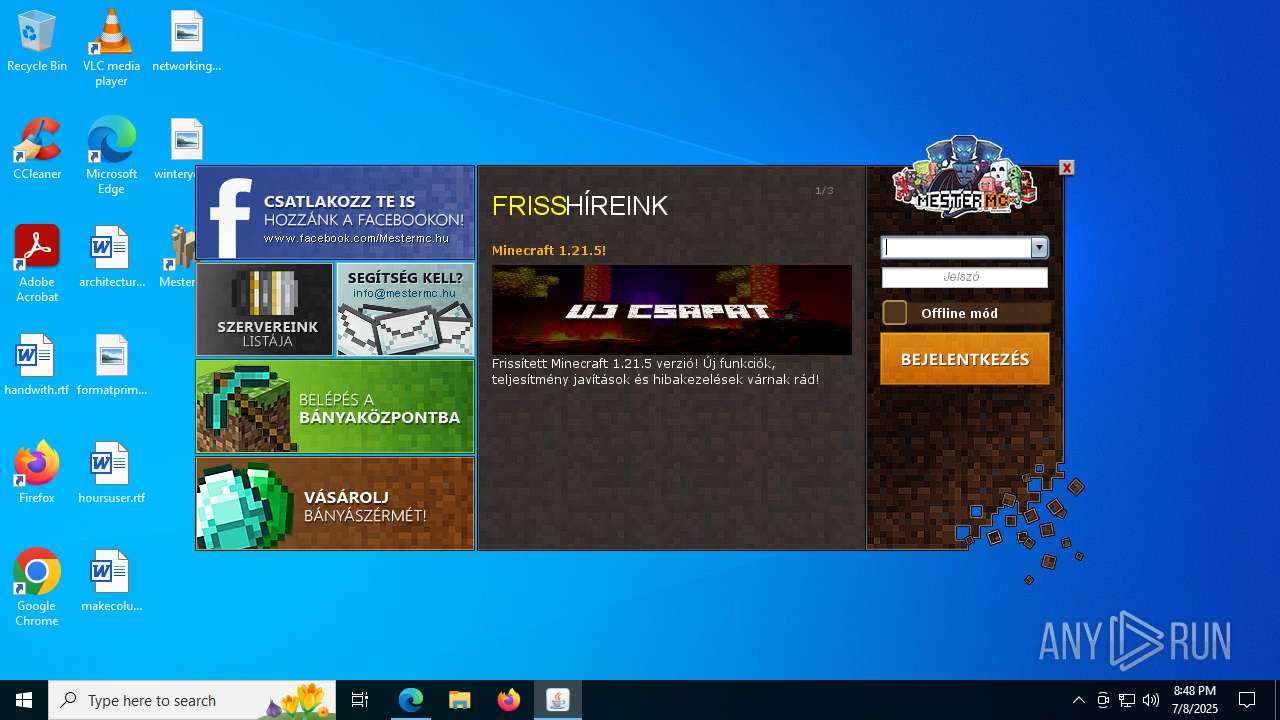Select the architectur Word document icon
Image resolution: width=1280 pixels, height=720 pixels.
click(111, 258)
